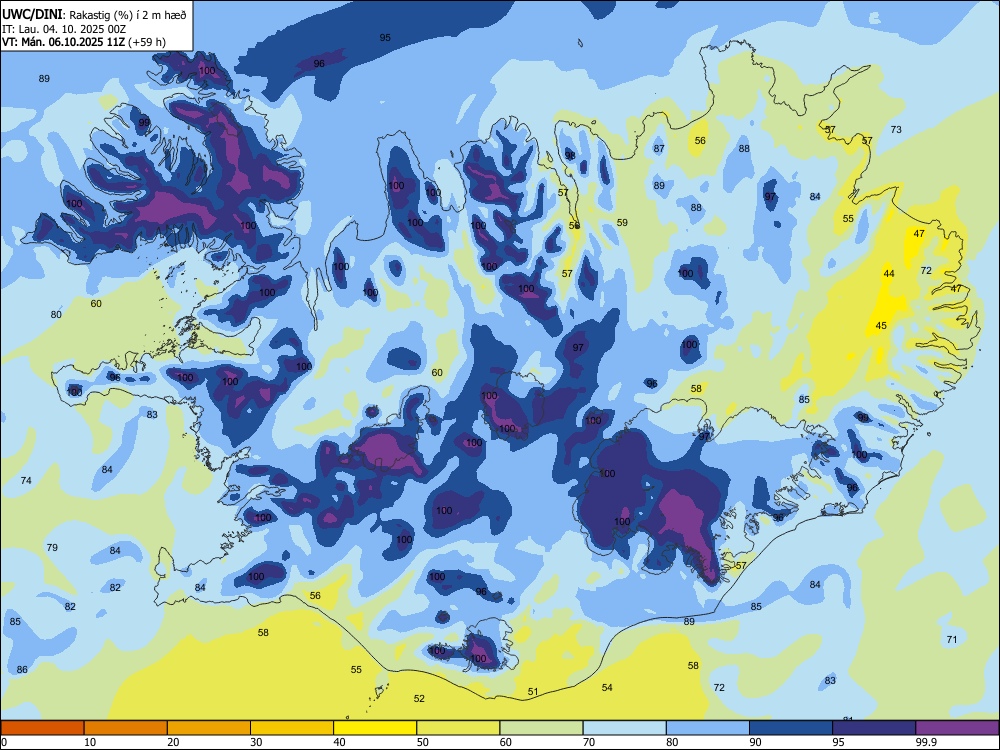Screen dimensions: 1000x750
Task: Click the humidity value 71 over the sea
Action: [952, 639]
